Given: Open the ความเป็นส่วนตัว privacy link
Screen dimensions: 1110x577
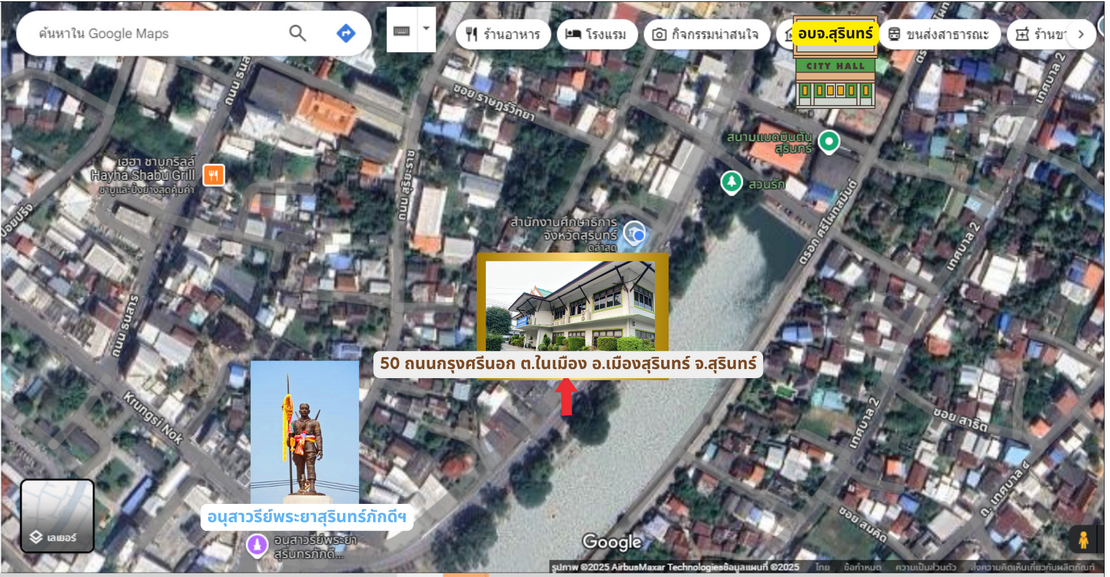Looking at the screenshot, I should [926, 567].
